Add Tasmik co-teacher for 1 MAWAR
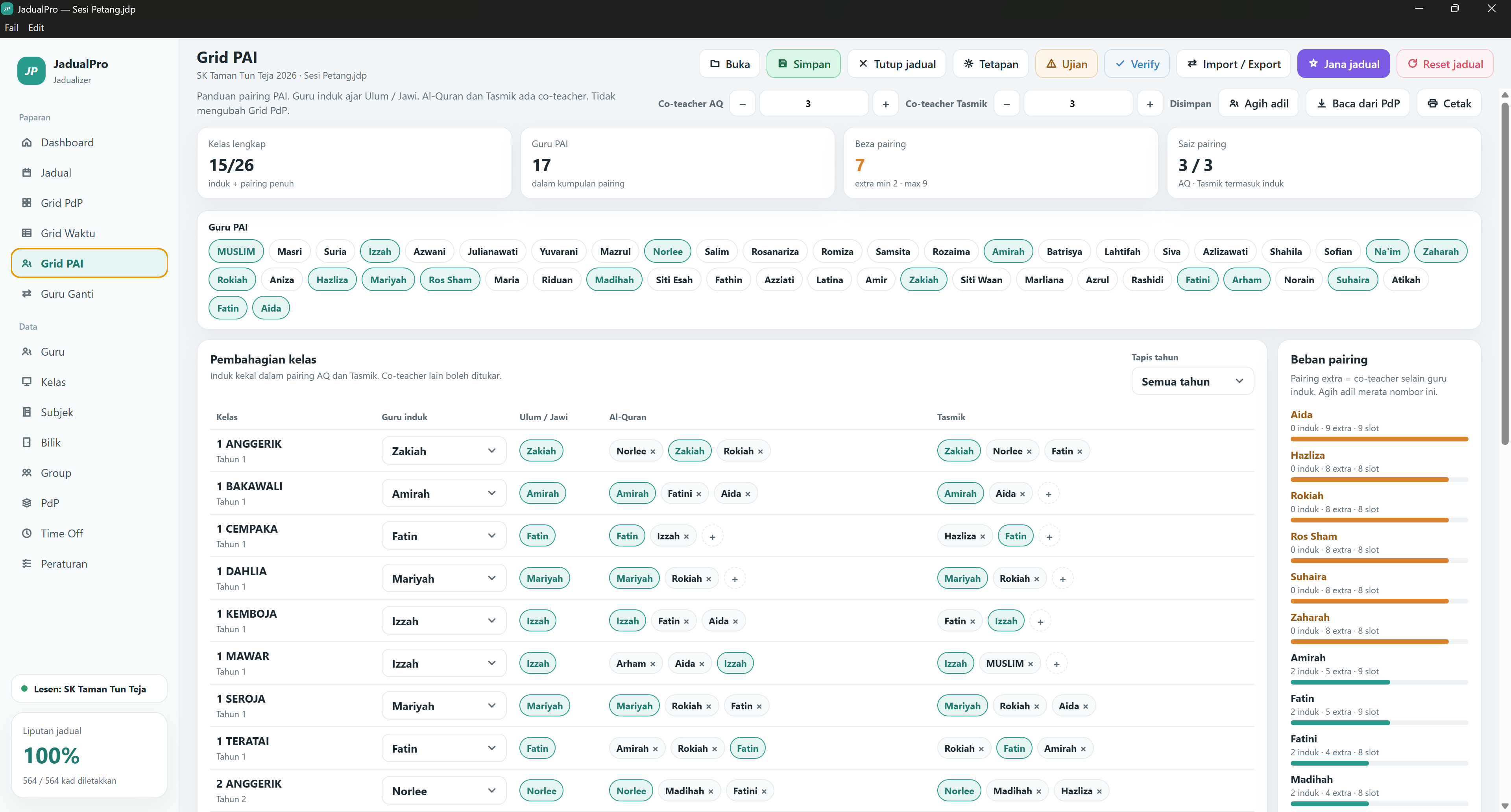 click(x=1057, y=664)
